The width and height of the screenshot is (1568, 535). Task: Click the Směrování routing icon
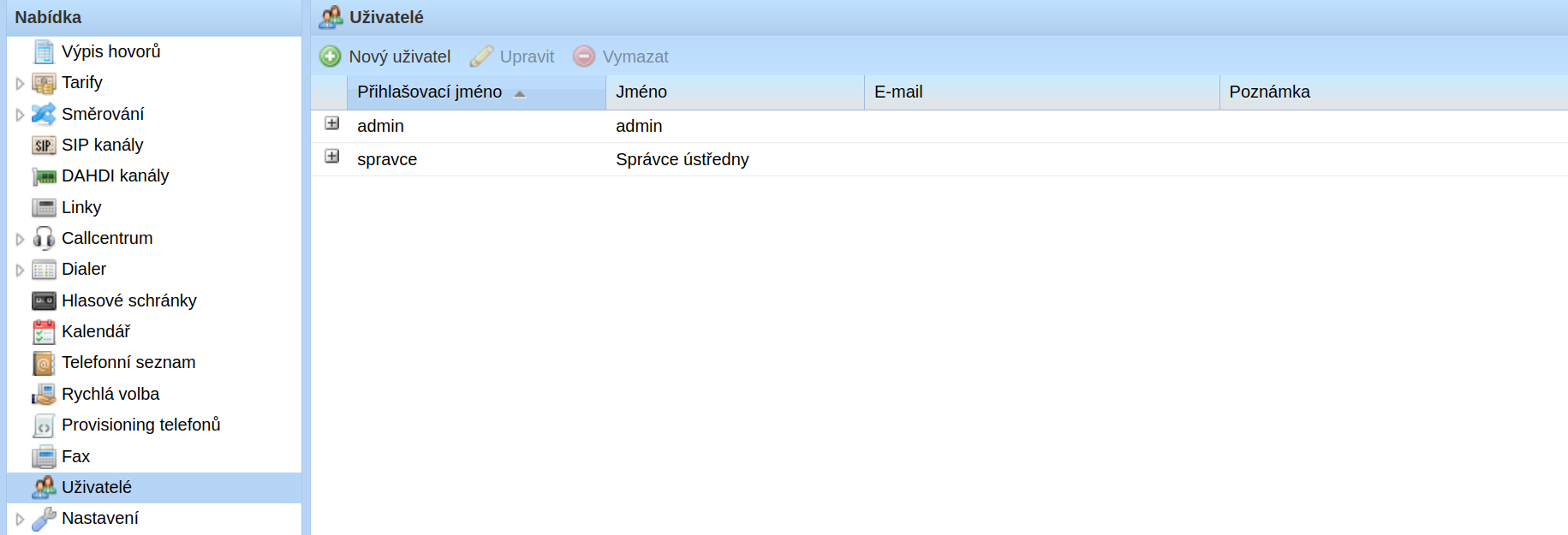tap(44, 114)
